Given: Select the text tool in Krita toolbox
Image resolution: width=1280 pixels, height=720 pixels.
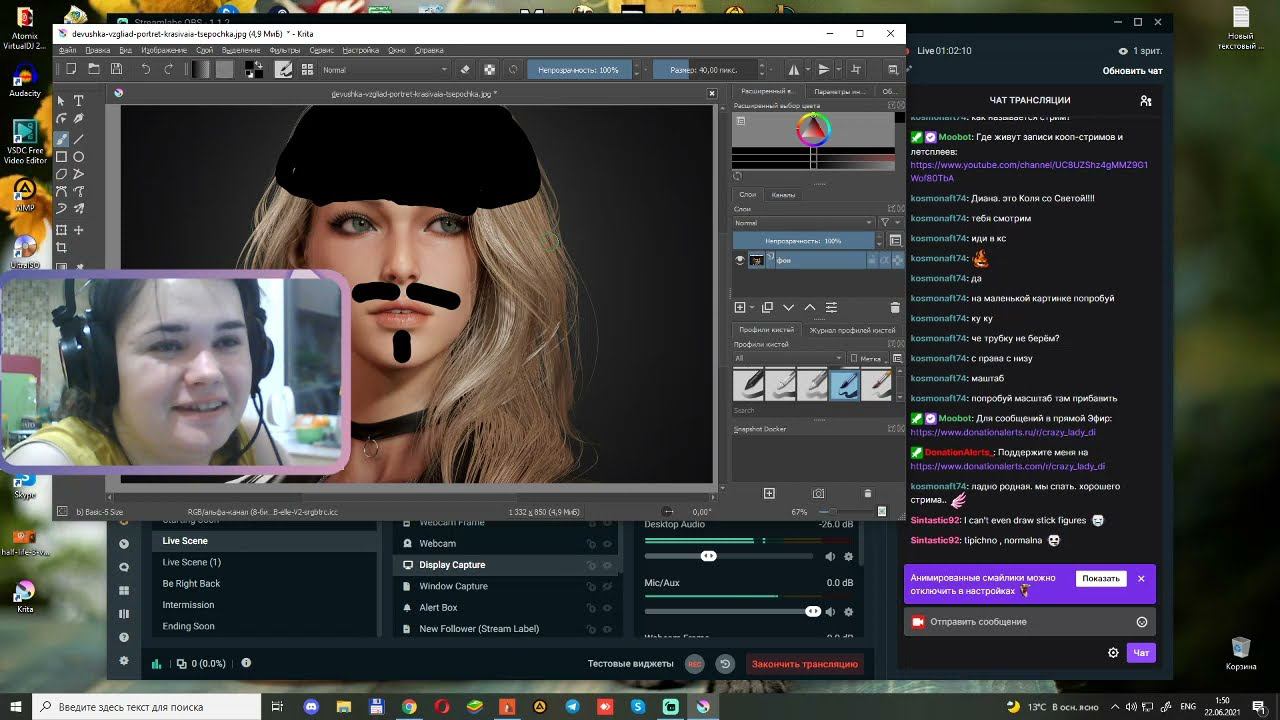Looking at the screenshot, I should coord(78,101).
